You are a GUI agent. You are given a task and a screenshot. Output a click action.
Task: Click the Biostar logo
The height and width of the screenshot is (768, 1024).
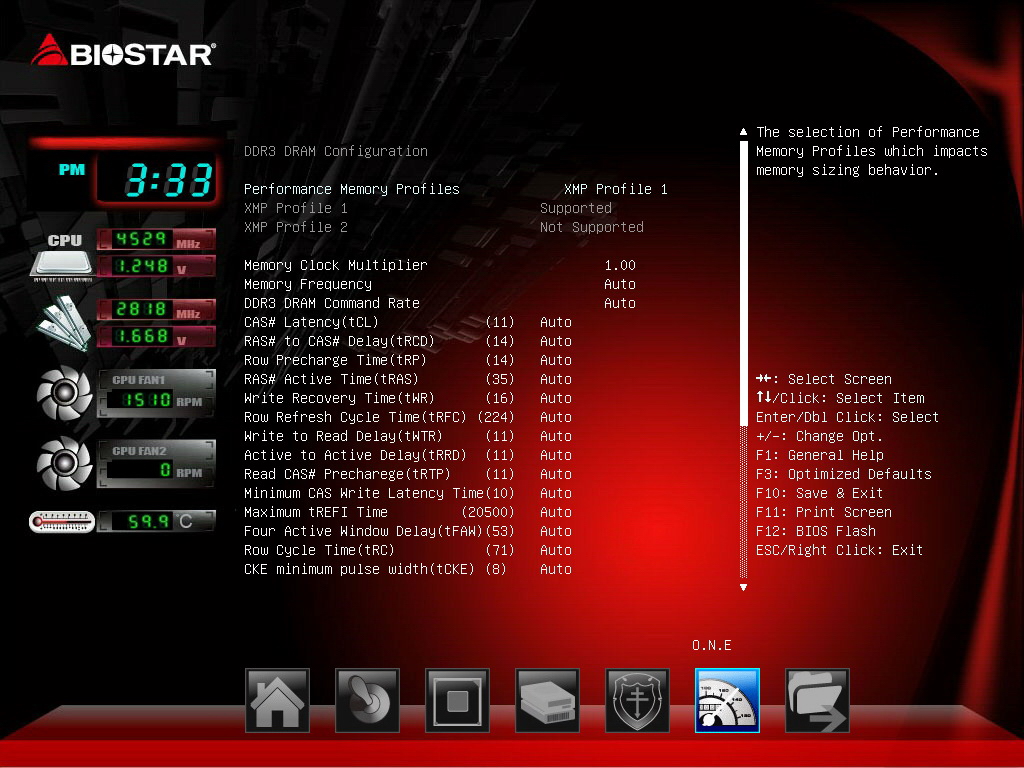click(x=123, y=51)
